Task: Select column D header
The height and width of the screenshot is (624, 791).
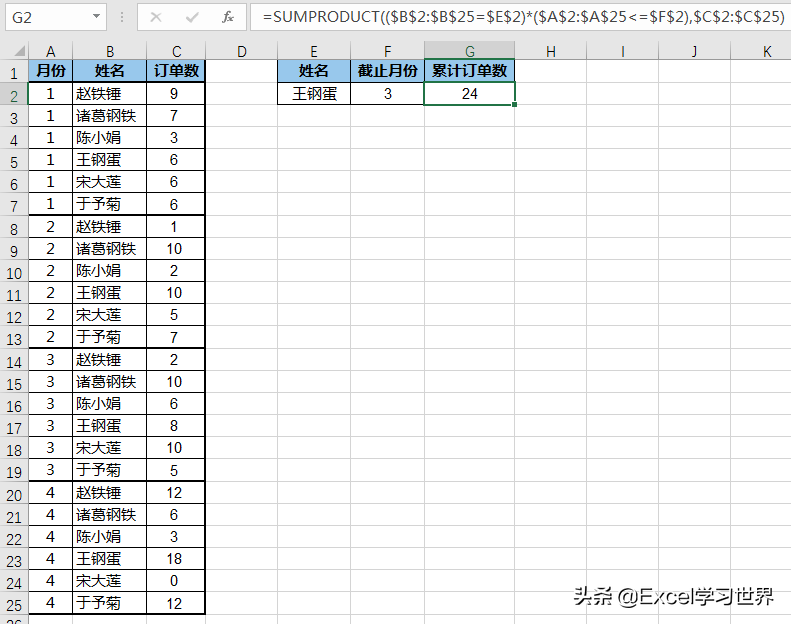Action: [x=242, y=51]
